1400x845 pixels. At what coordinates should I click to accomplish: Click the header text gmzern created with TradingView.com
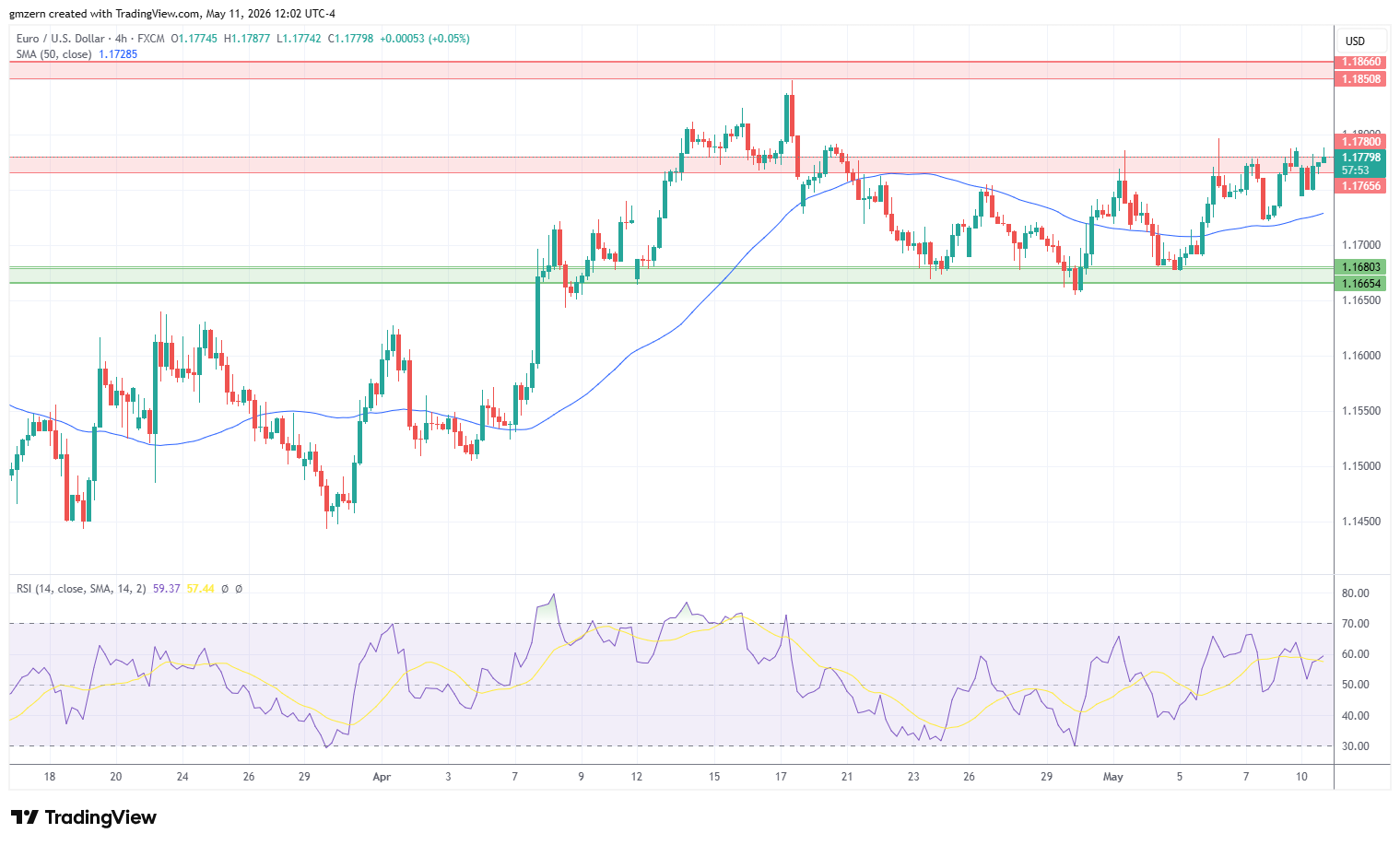tap(105, 14)
